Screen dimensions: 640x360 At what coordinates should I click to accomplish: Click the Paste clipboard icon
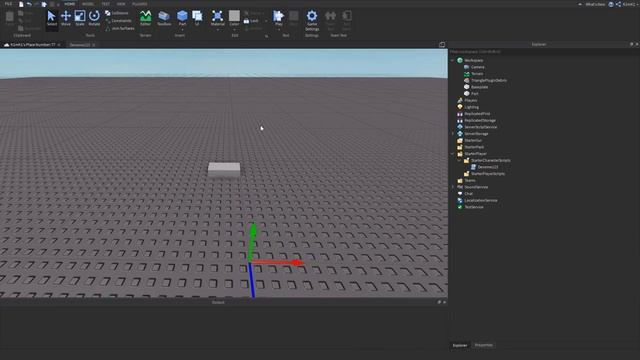point(9,18)
